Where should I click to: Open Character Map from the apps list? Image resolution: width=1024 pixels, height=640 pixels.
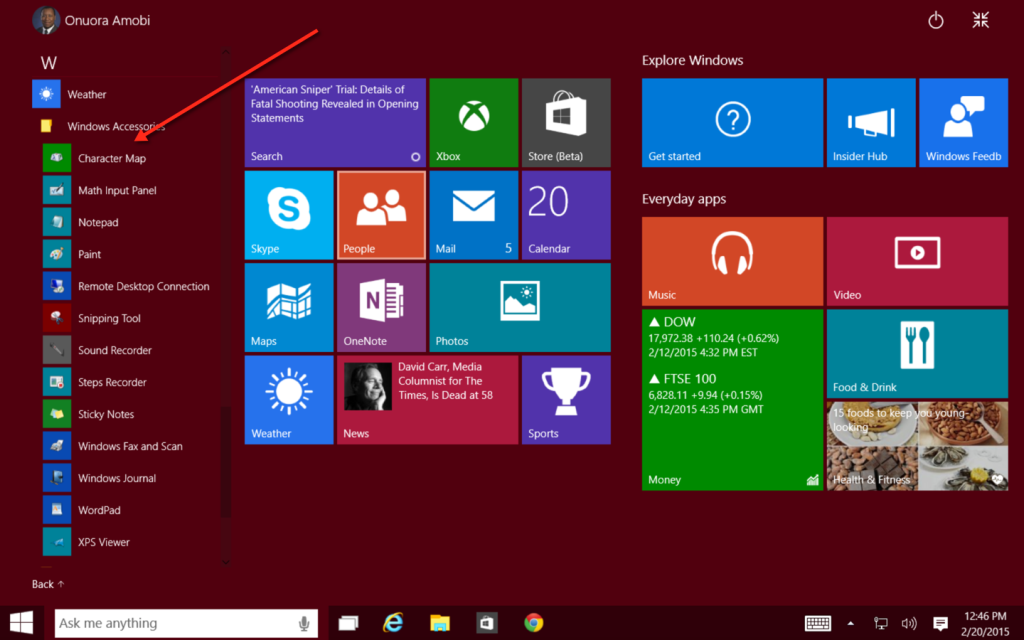click(x=113, y=158)
